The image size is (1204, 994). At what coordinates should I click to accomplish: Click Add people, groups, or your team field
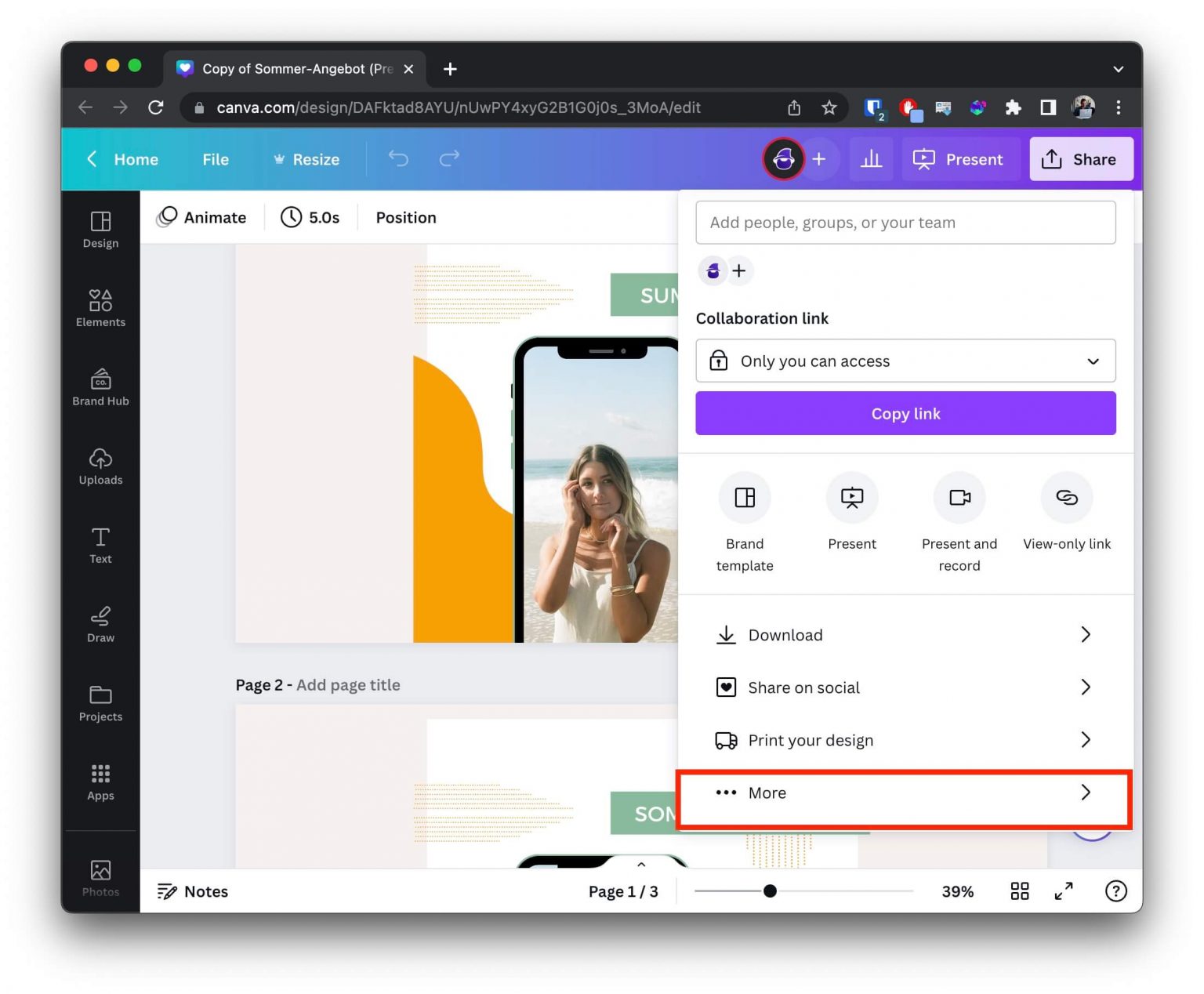(905, 222)
